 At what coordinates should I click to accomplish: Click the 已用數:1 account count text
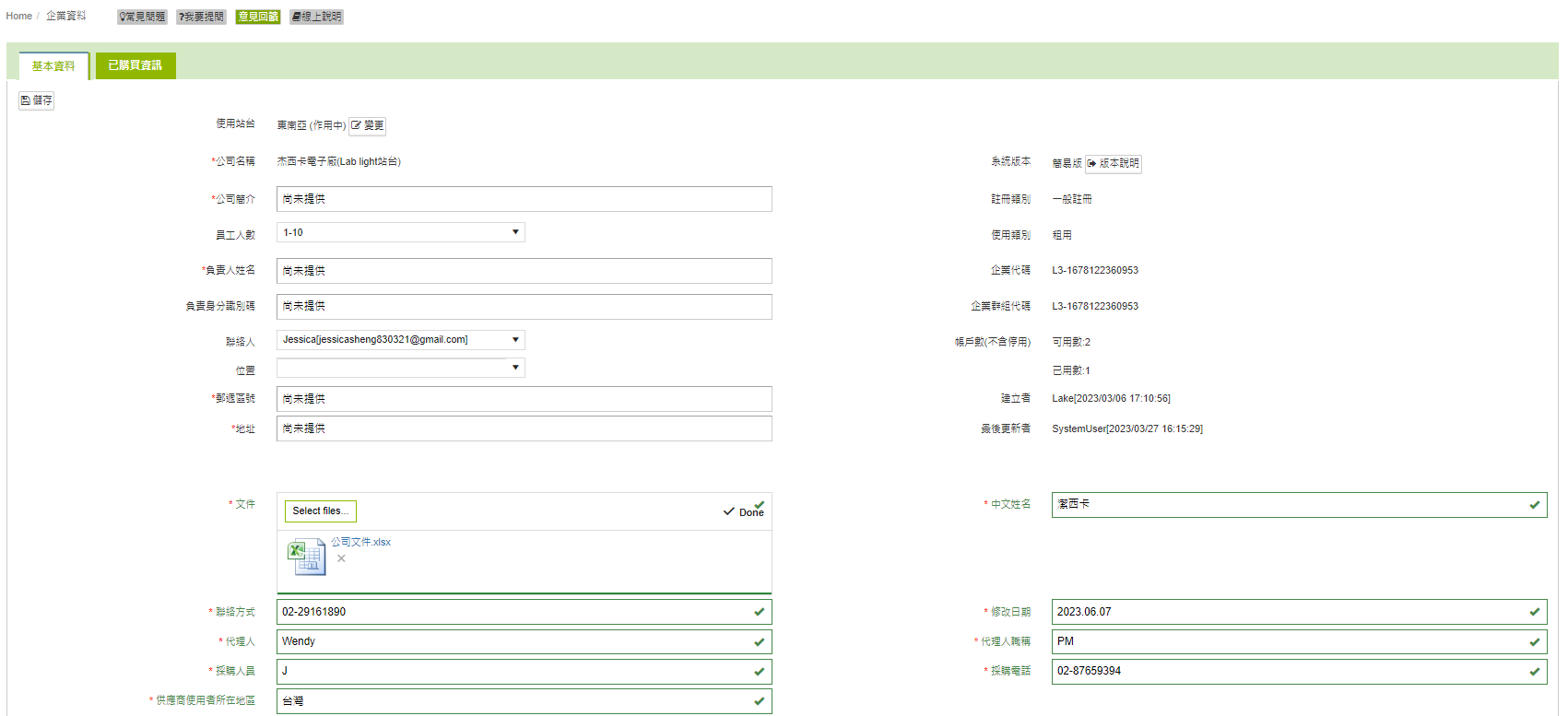pos(1071,370)
